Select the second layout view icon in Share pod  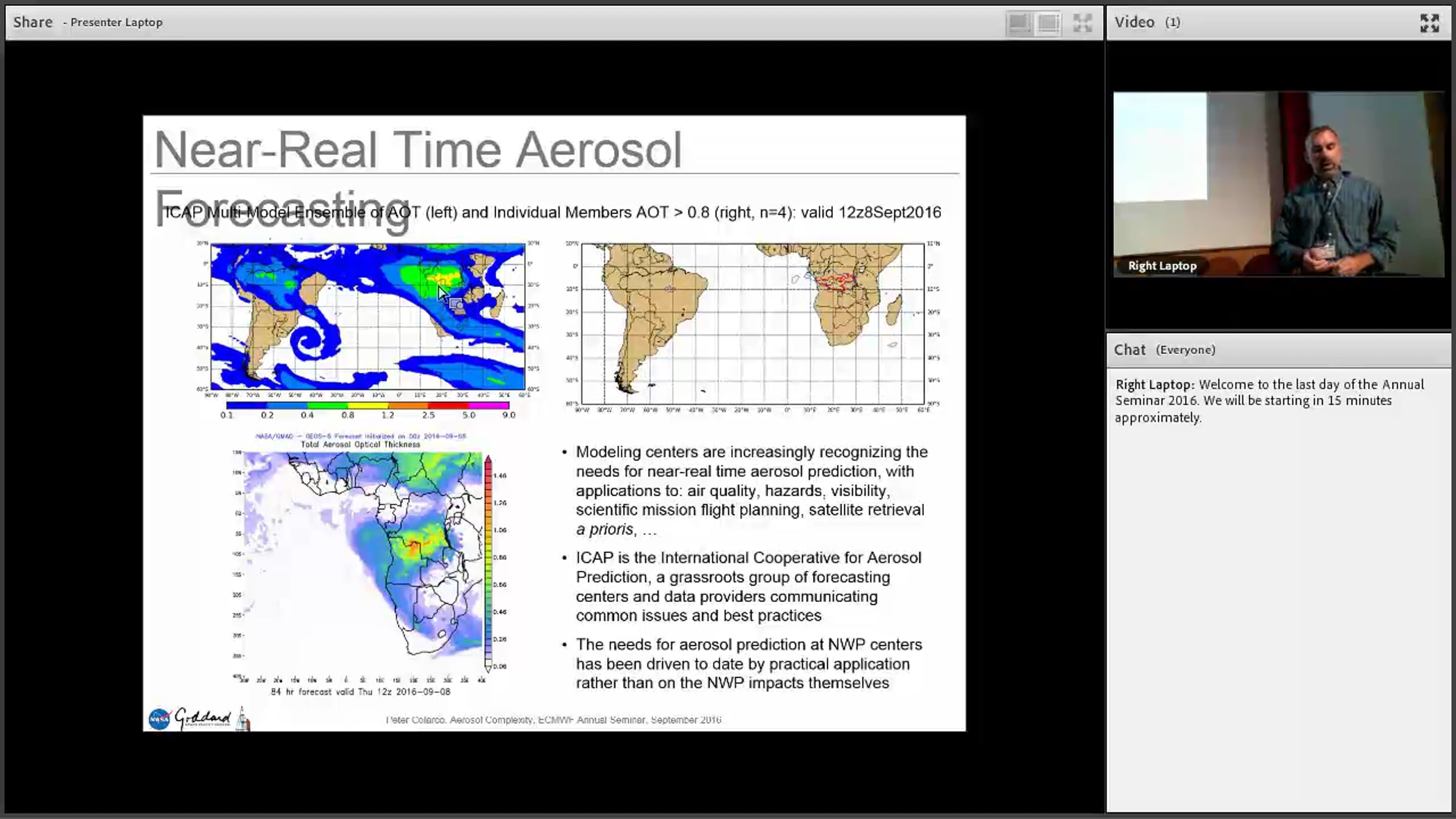(x=1048, y=23)
